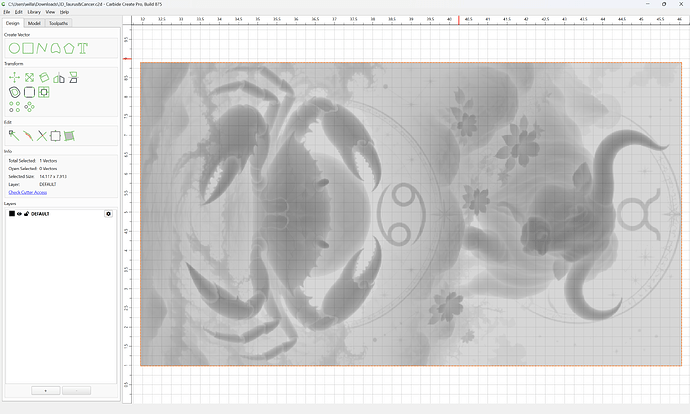Screen dimensions: 690x414
Task: Click the red marker on horizontal ruler
Action: 459,20
